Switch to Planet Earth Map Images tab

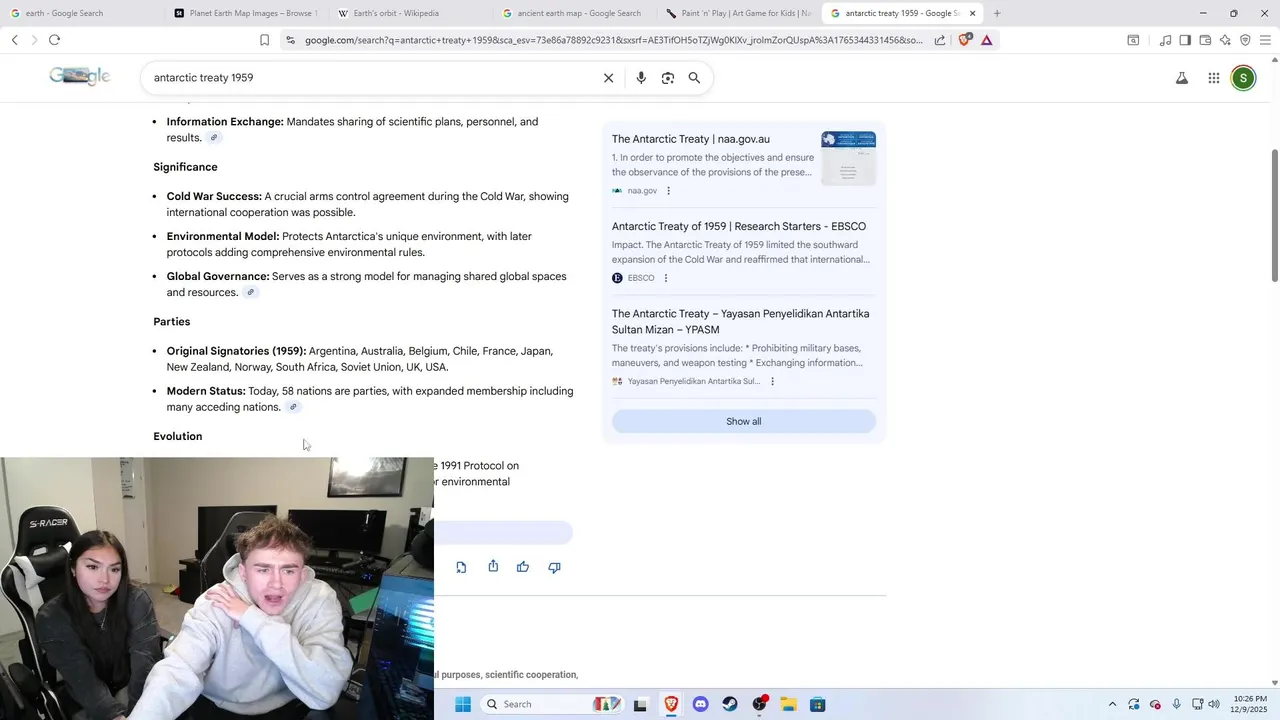click(244, 13)
